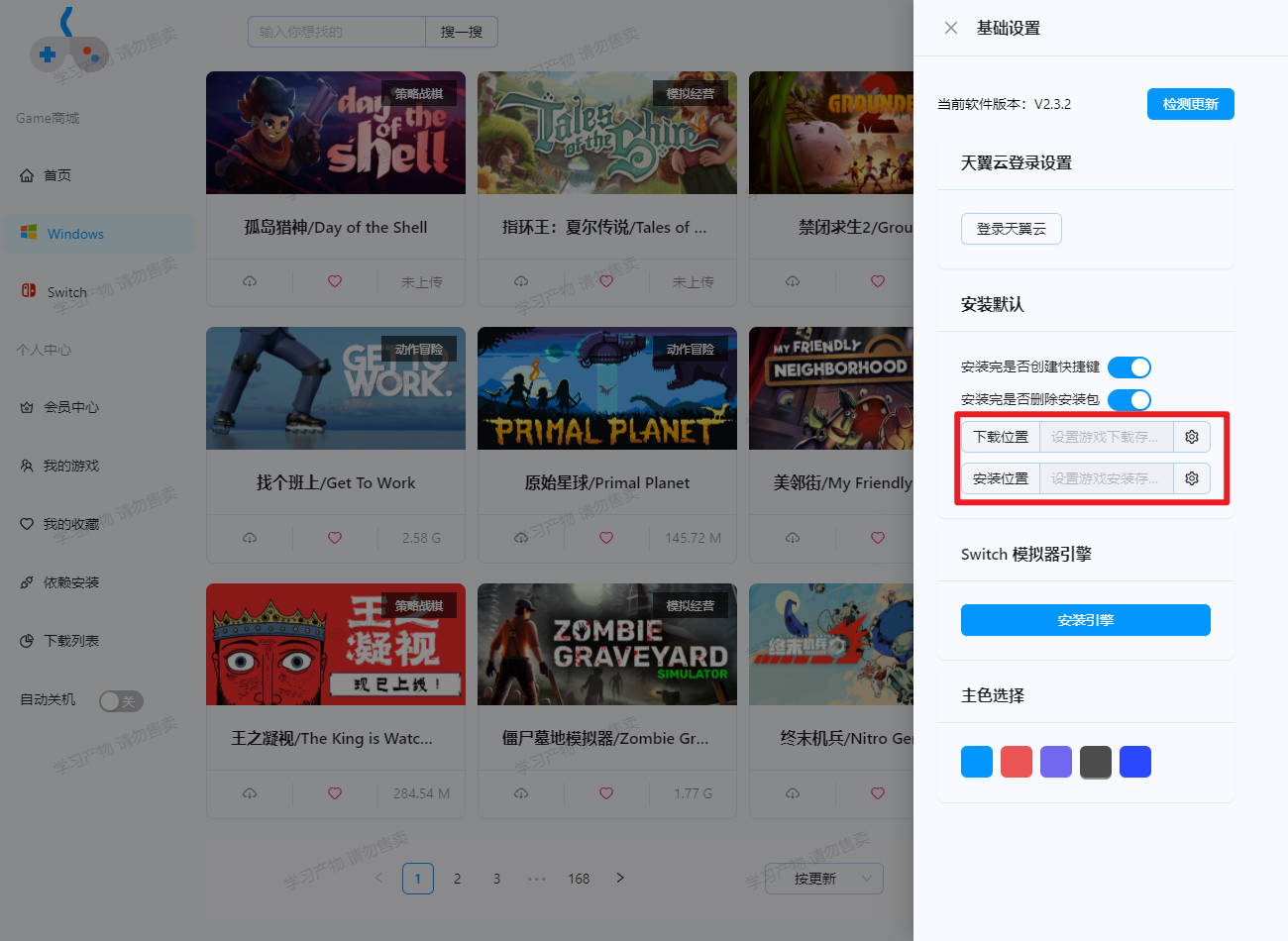Open 我的游戏 in the sidebar
The image size is (1288, 941).
(99, 466)
